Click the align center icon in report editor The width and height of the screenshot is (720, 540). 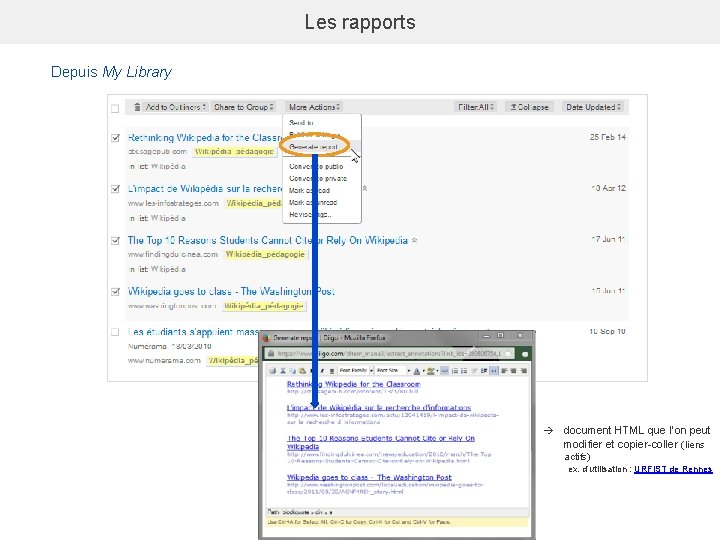tap(513, 371)
